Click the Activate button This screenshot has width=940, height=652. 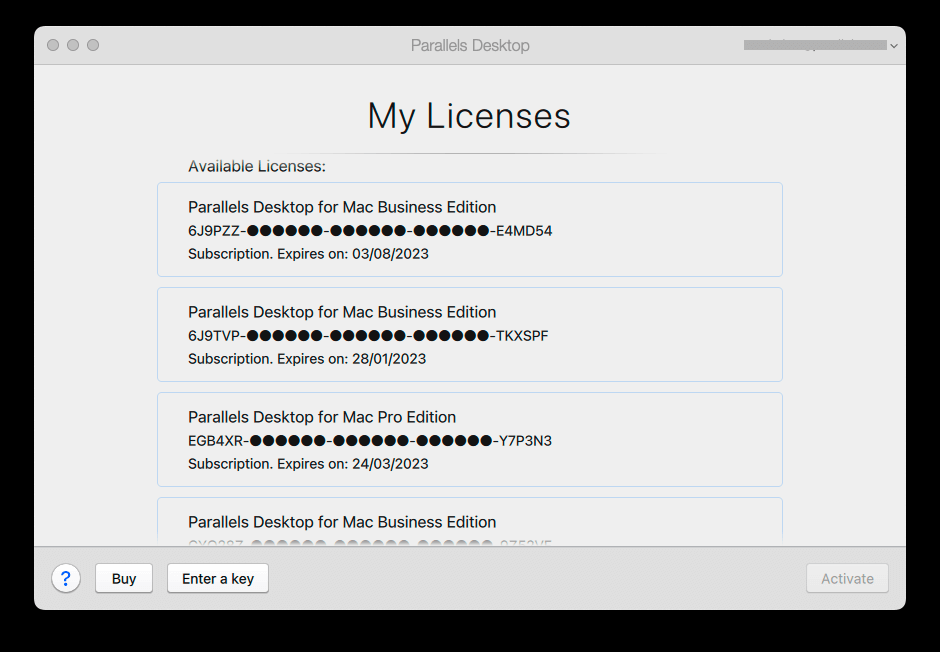click(847, 578)
